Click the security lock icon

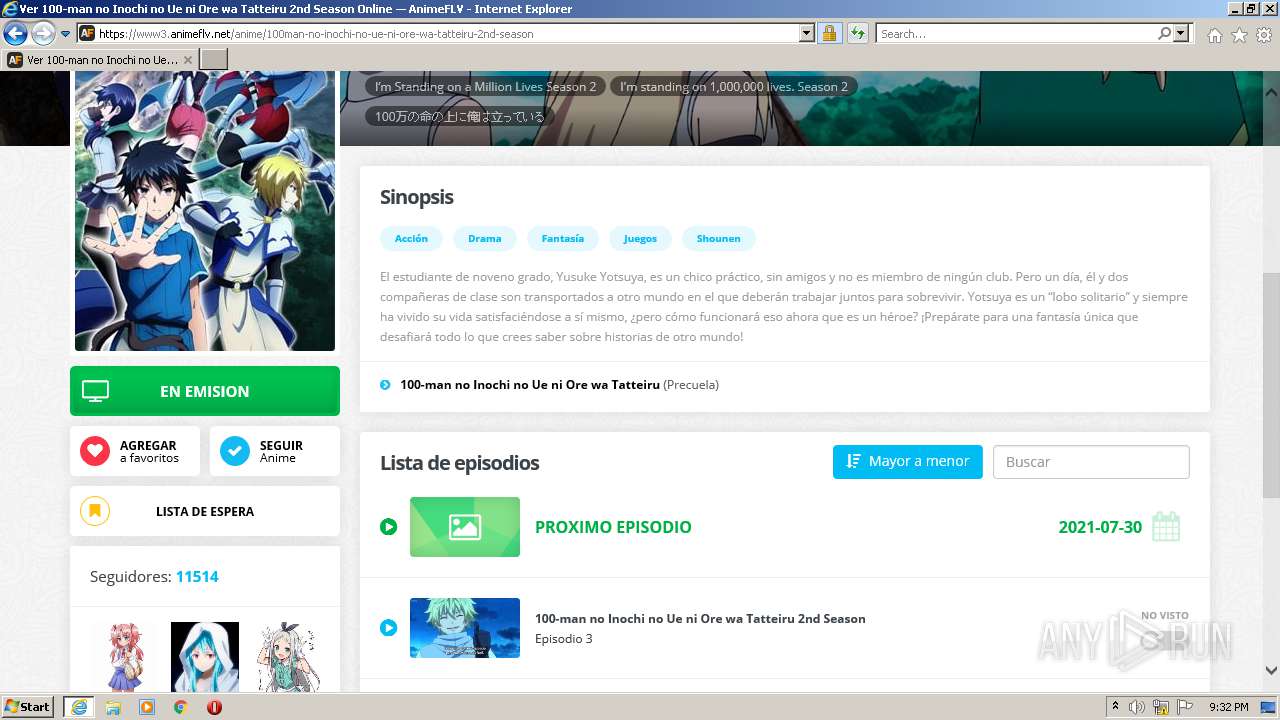[x=829, y=33]
